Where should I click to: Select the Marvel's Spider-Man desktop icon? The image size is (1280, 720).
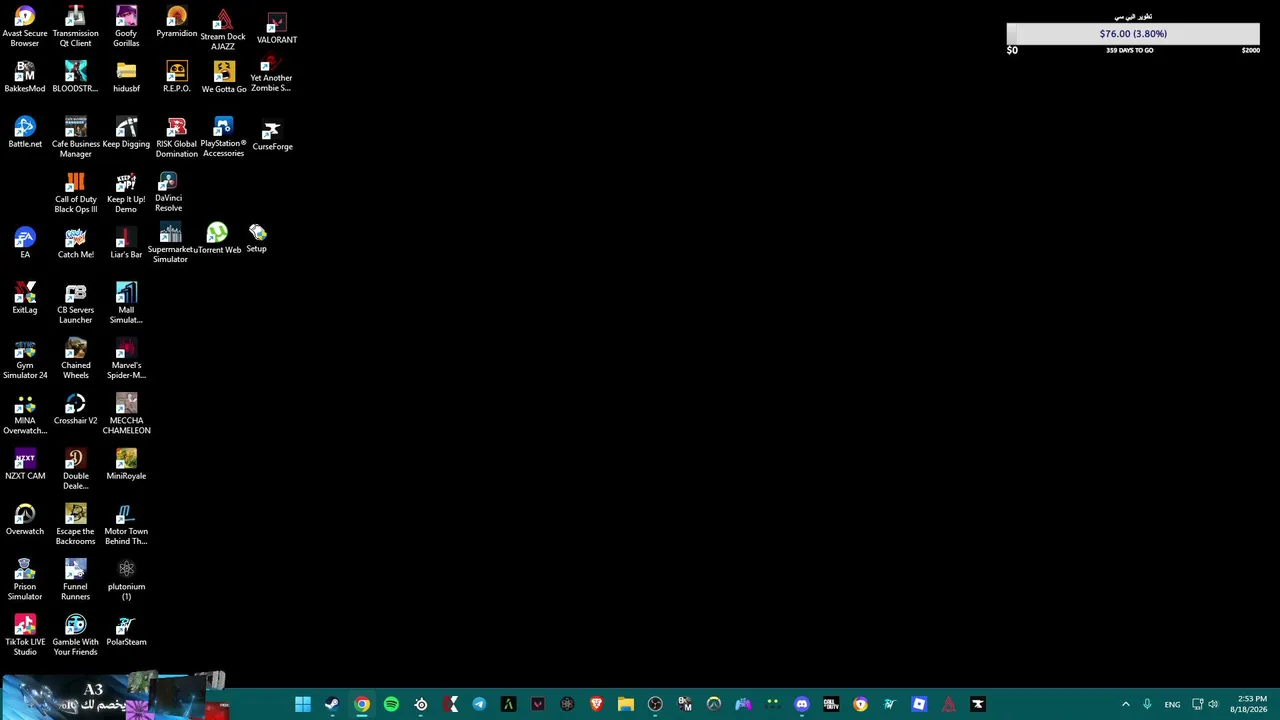[x=126, y=358]
